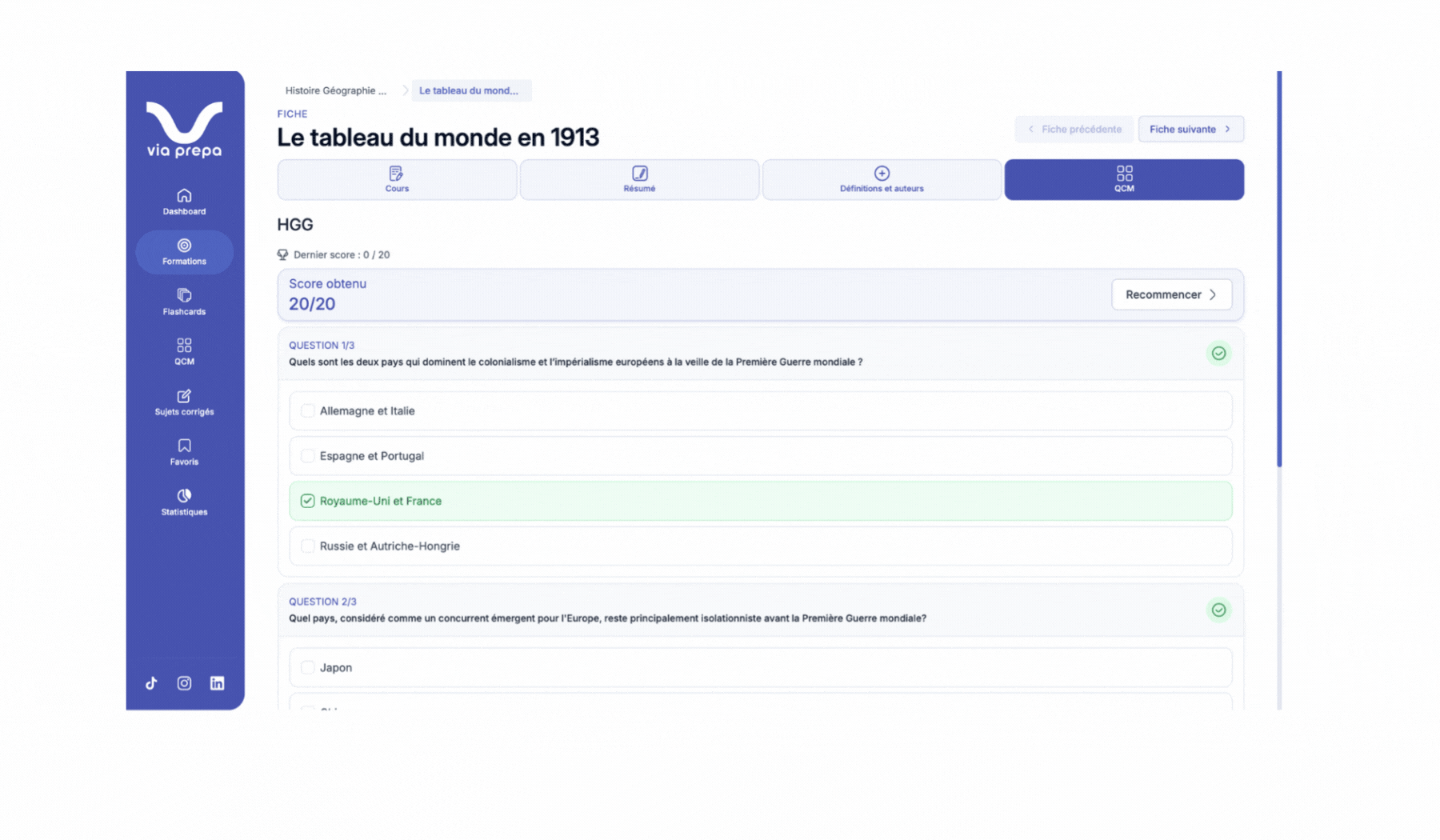Click the vertical page scrollbar
Viewport: 1440px width, 840px height.
pyautogui.click(x=1279, y=269)
